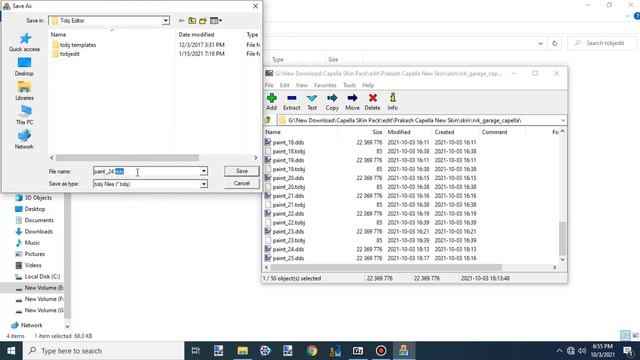Open File Explorer from taskbar
The image size is (640, 360).
pyautogui.click(x=242, y=351)
